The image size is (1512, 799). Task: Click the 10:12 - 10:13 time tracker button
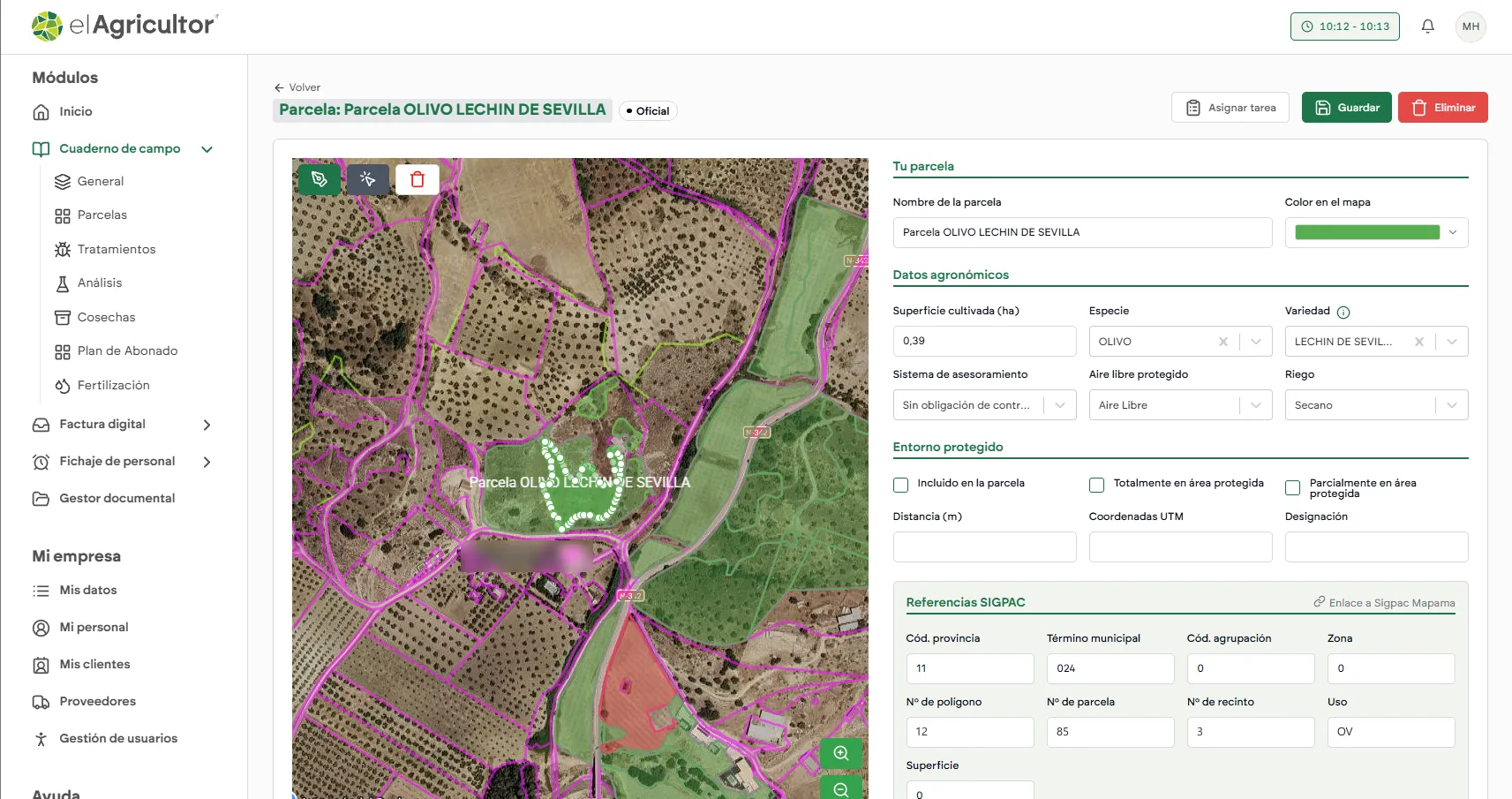coord(1345,26)
